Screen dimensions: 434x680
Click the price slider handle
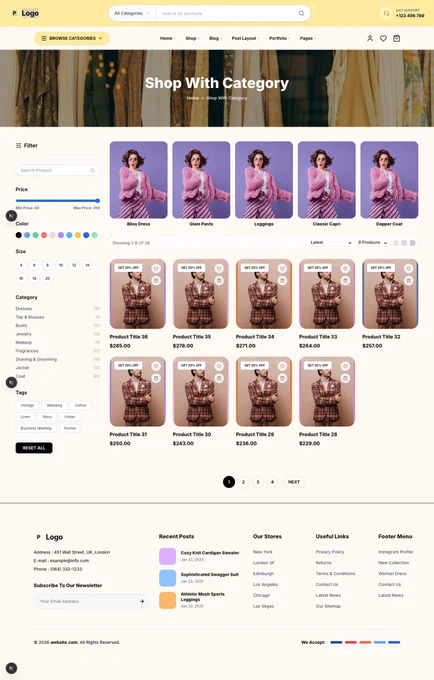coord(98,201)
